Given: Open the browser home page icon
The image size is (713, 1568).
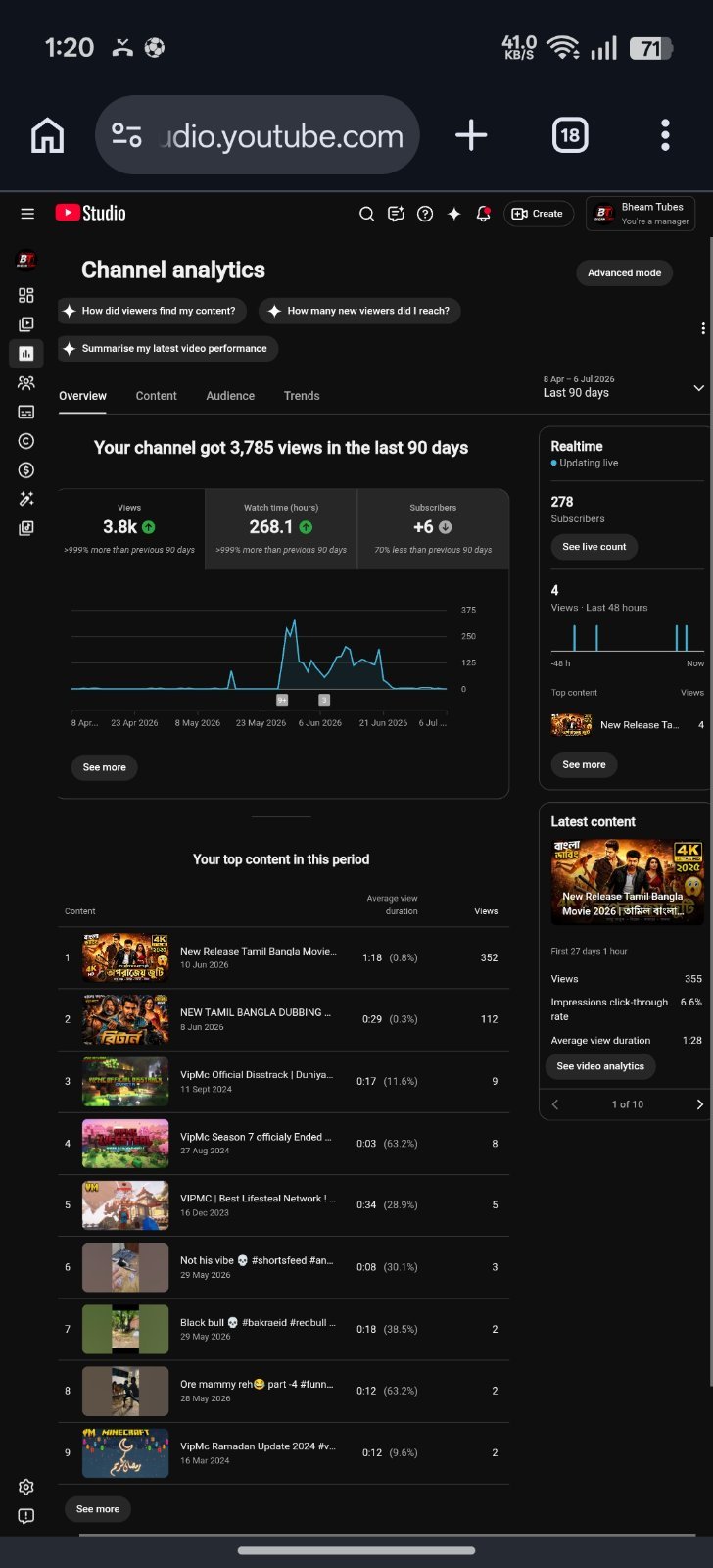Looking at the screenshot, I should (x=47, y=135).
